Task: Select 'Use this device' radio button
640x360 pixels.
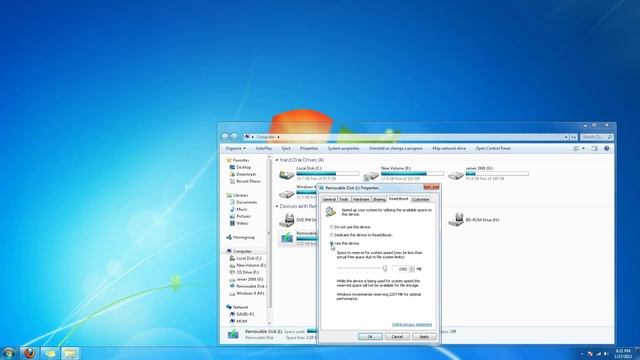Action: (332, 243)
